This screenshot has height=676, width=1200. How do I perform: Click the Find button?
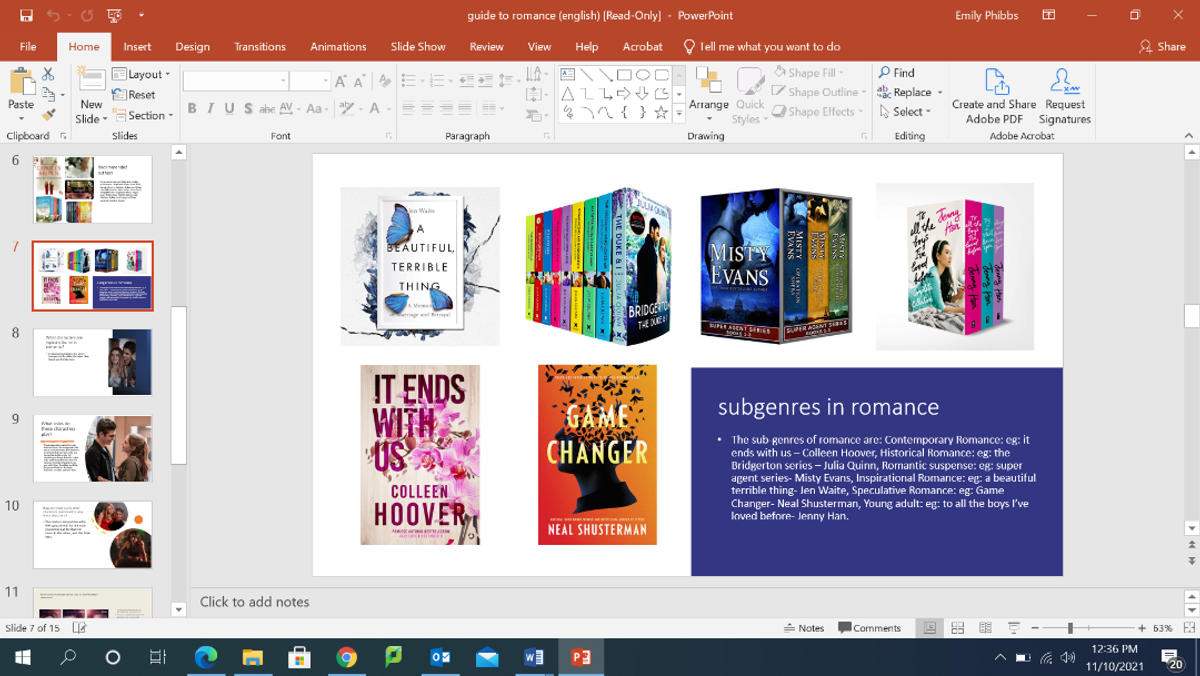896,73
